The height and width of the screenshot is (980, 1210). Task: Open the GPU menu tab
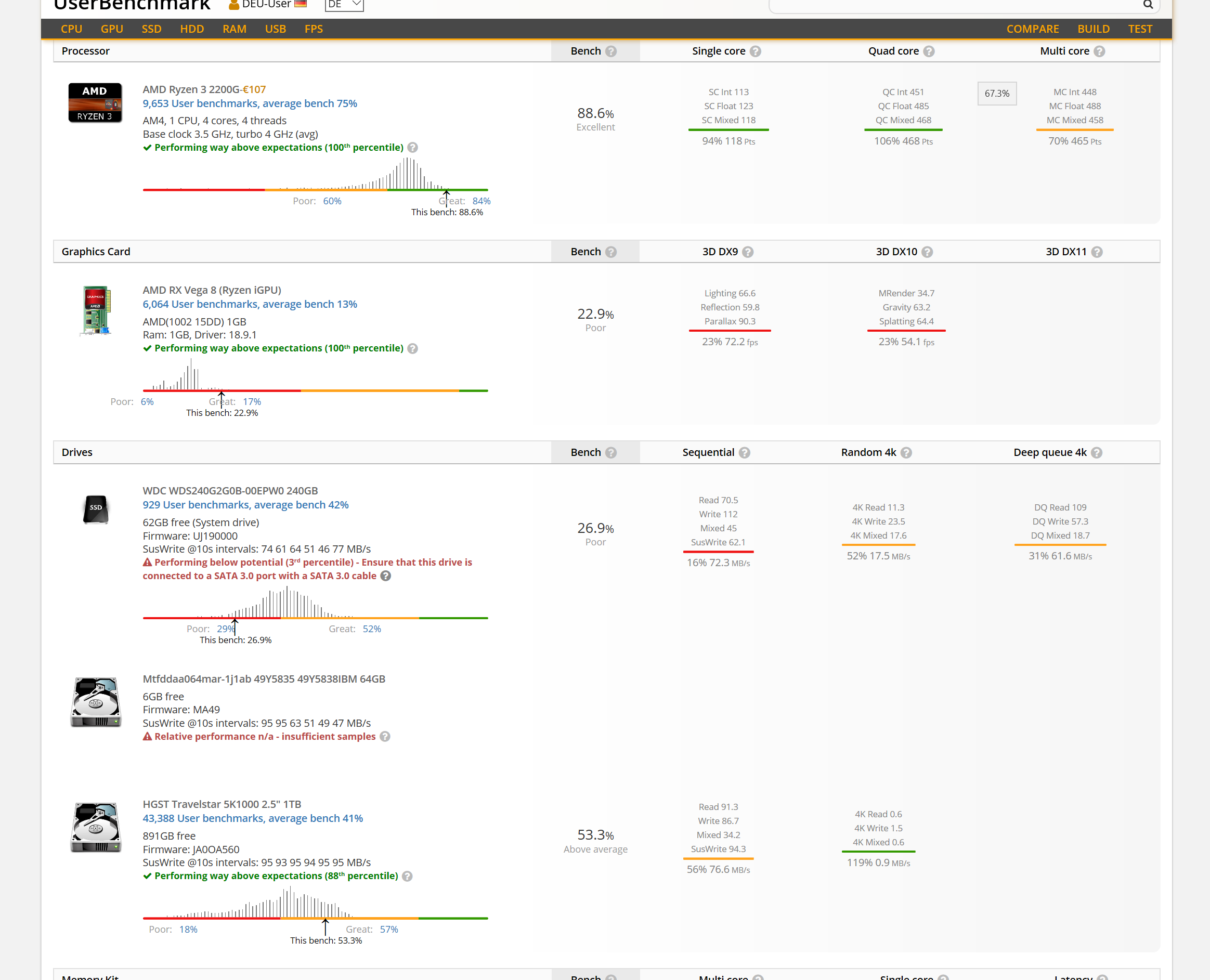point(112,29)
